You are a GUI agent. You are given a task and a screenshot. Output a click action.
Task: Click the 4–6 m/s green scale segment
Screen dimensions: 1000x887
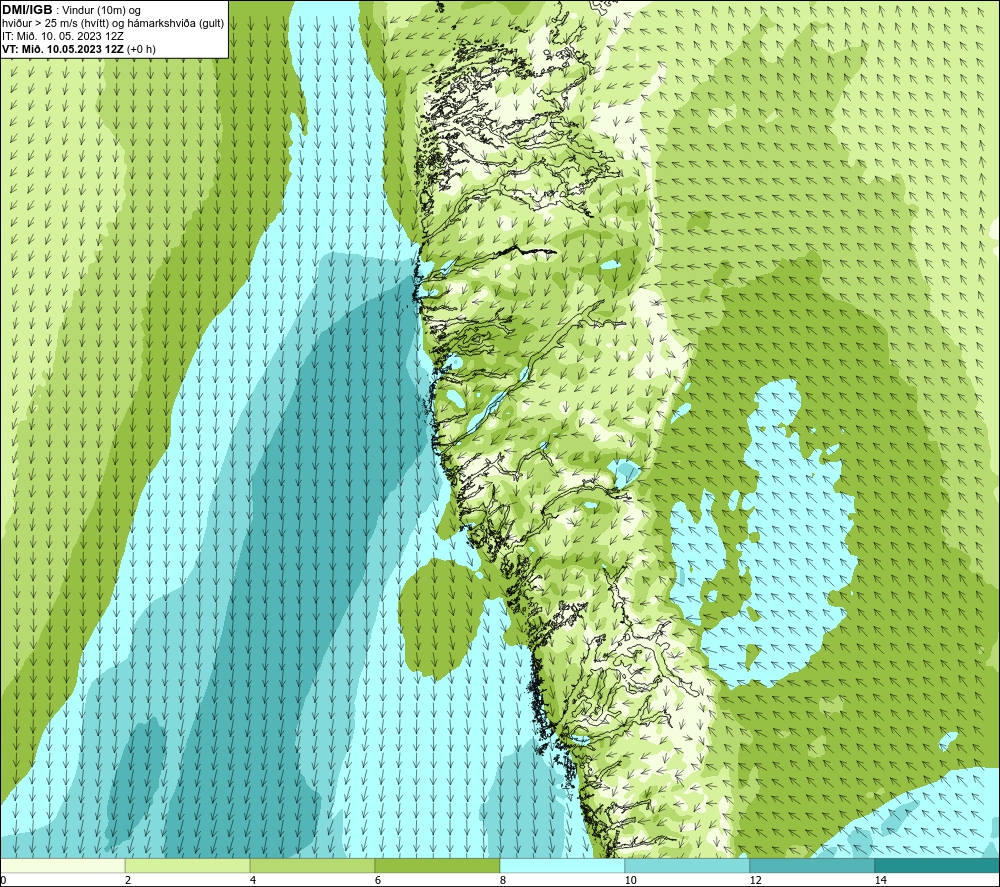pos(312,866)
